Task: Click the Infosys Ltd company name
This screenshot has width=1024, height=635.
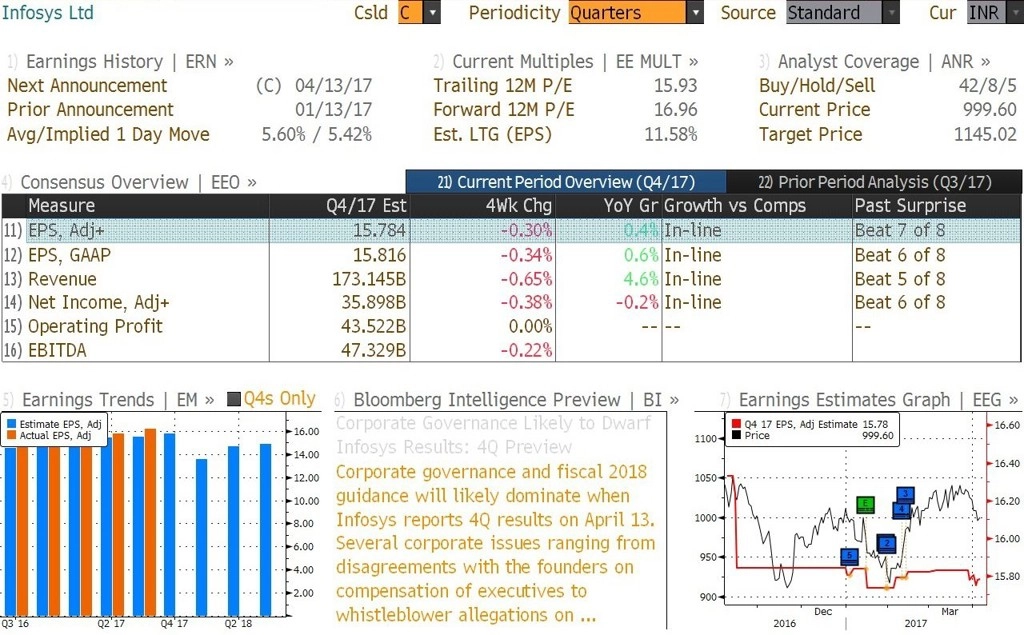Action: (48, 12)
